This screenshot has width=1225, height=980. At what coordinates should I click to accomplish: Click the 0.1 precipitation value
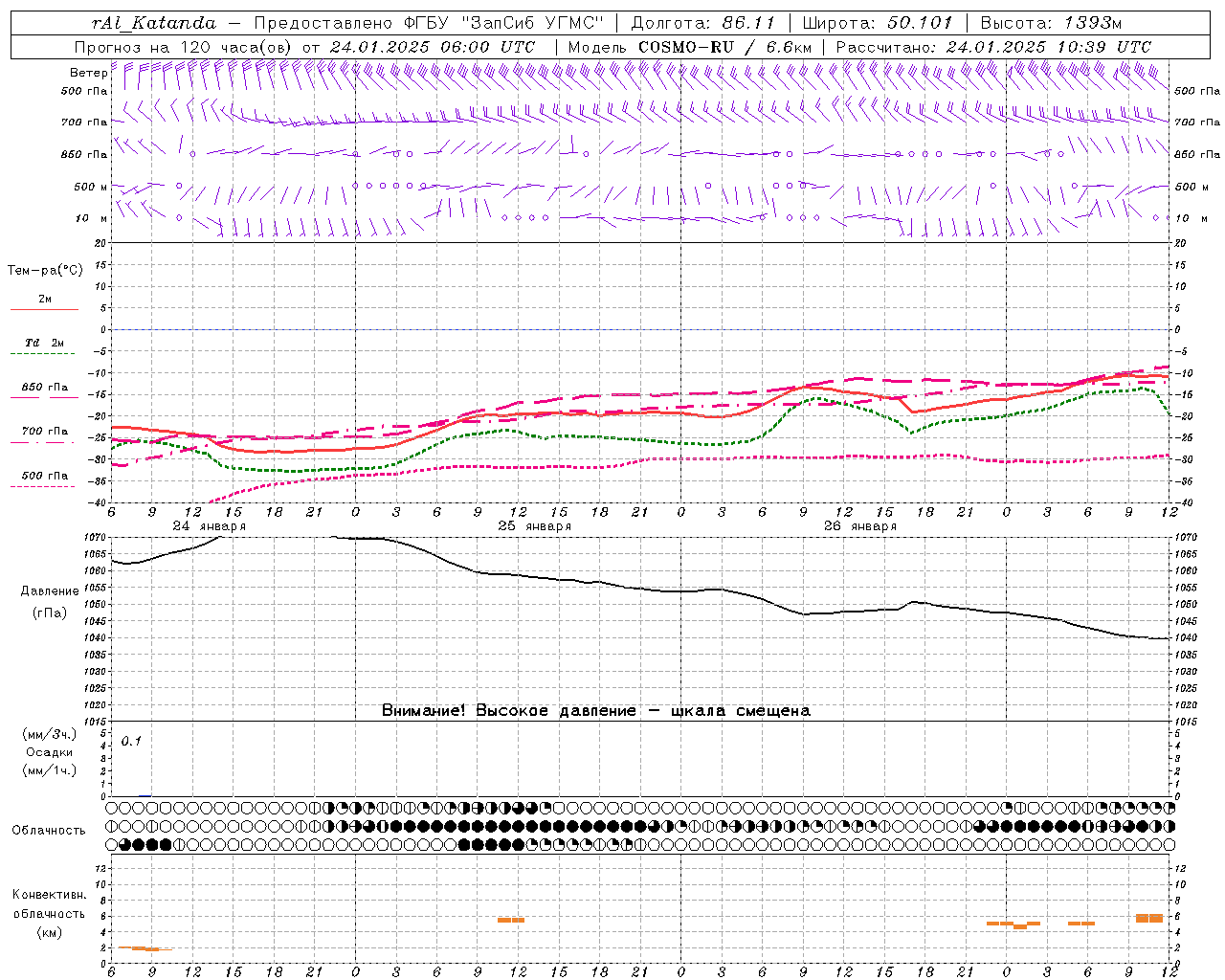tap(130, 741)
